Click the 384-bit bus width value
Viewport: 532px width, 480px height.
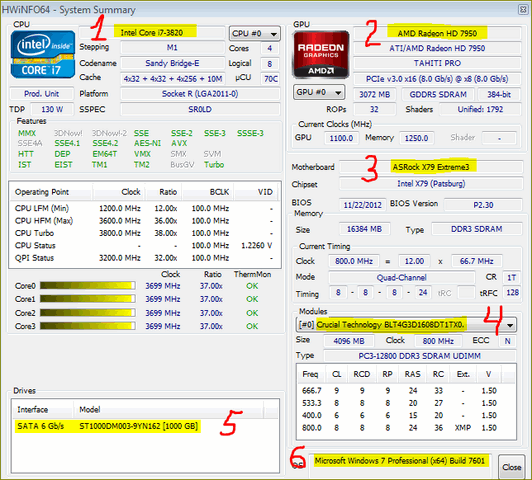point(499,94)
